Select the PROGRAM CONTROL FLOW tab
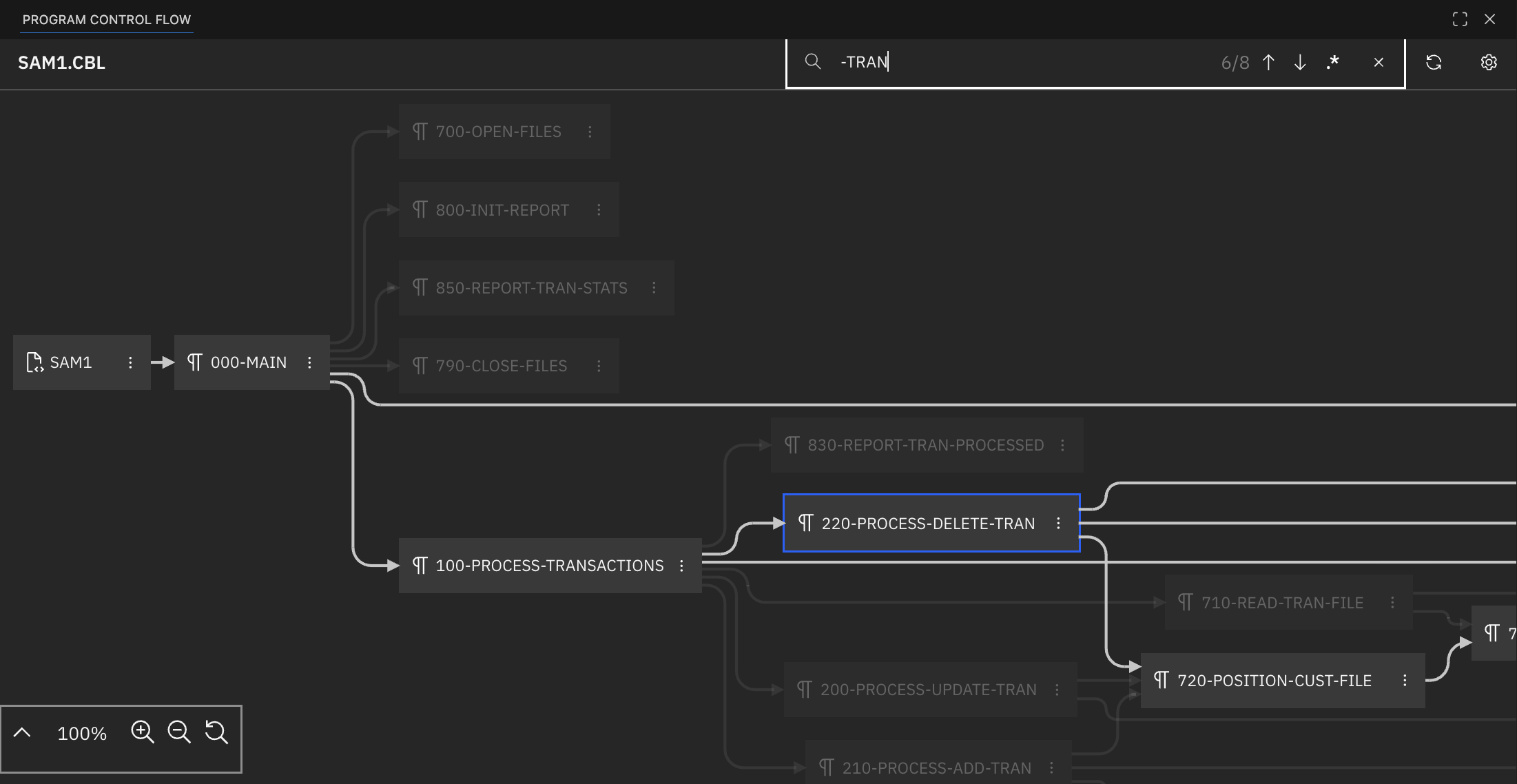Screen dimensions: 1517x784 tap(107, 19)
